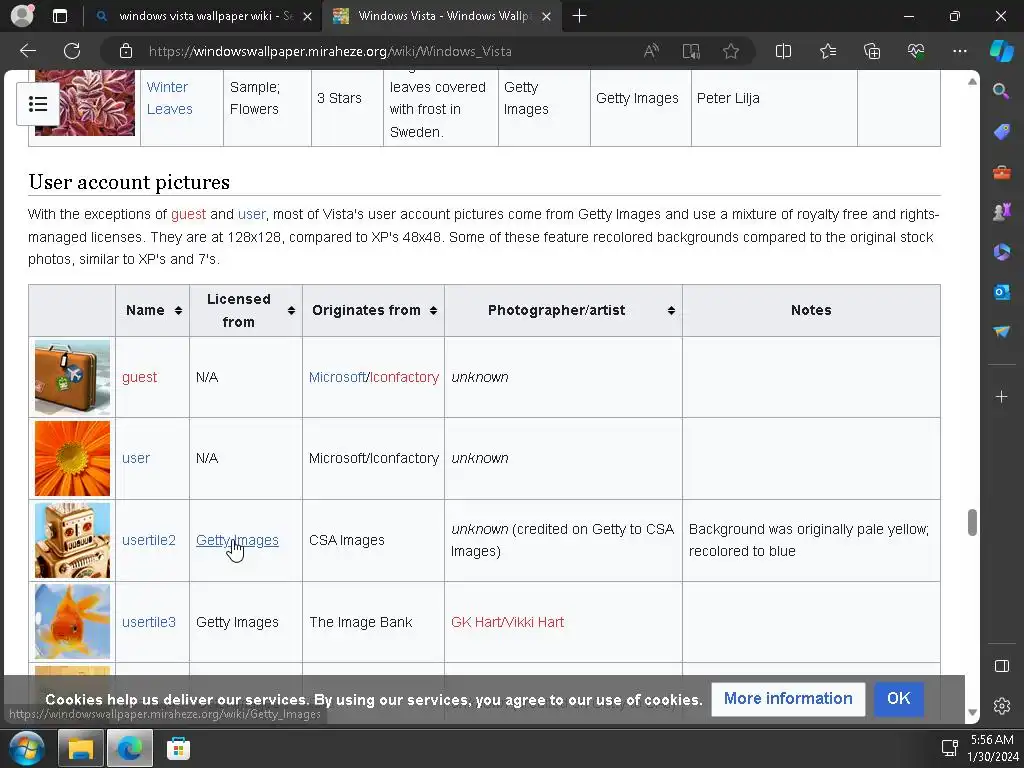Open the Edge profile avatar

pos(22,16)
